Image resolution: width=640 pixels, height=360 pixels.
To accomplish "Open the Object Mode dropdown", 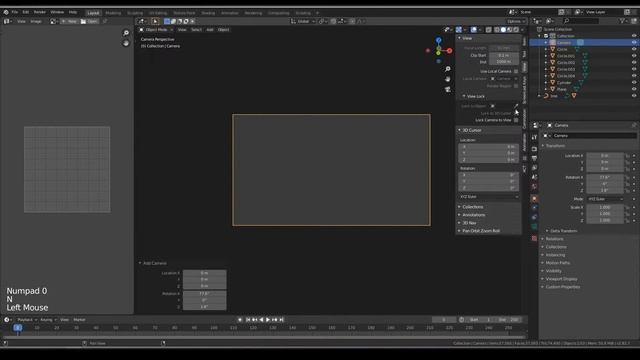I will click(x=156, y=30).
